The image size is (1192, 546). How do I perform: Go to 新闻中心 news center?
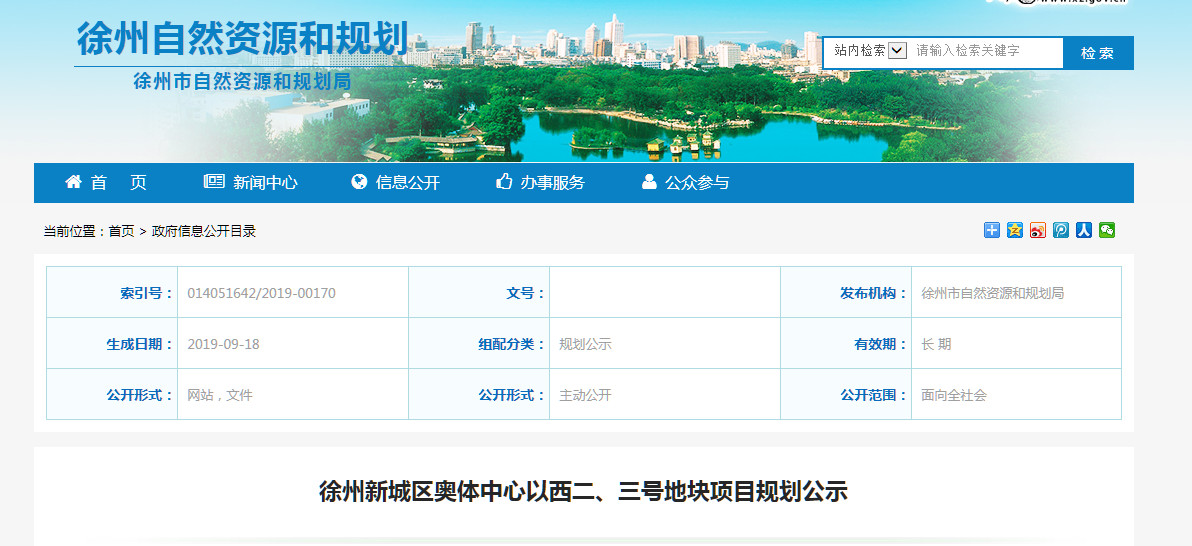tap(251, 183)
